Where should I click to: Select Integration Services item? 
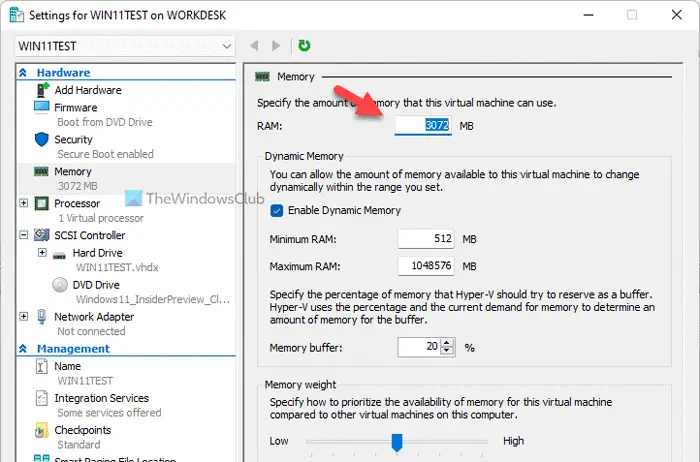pos(101,398)
